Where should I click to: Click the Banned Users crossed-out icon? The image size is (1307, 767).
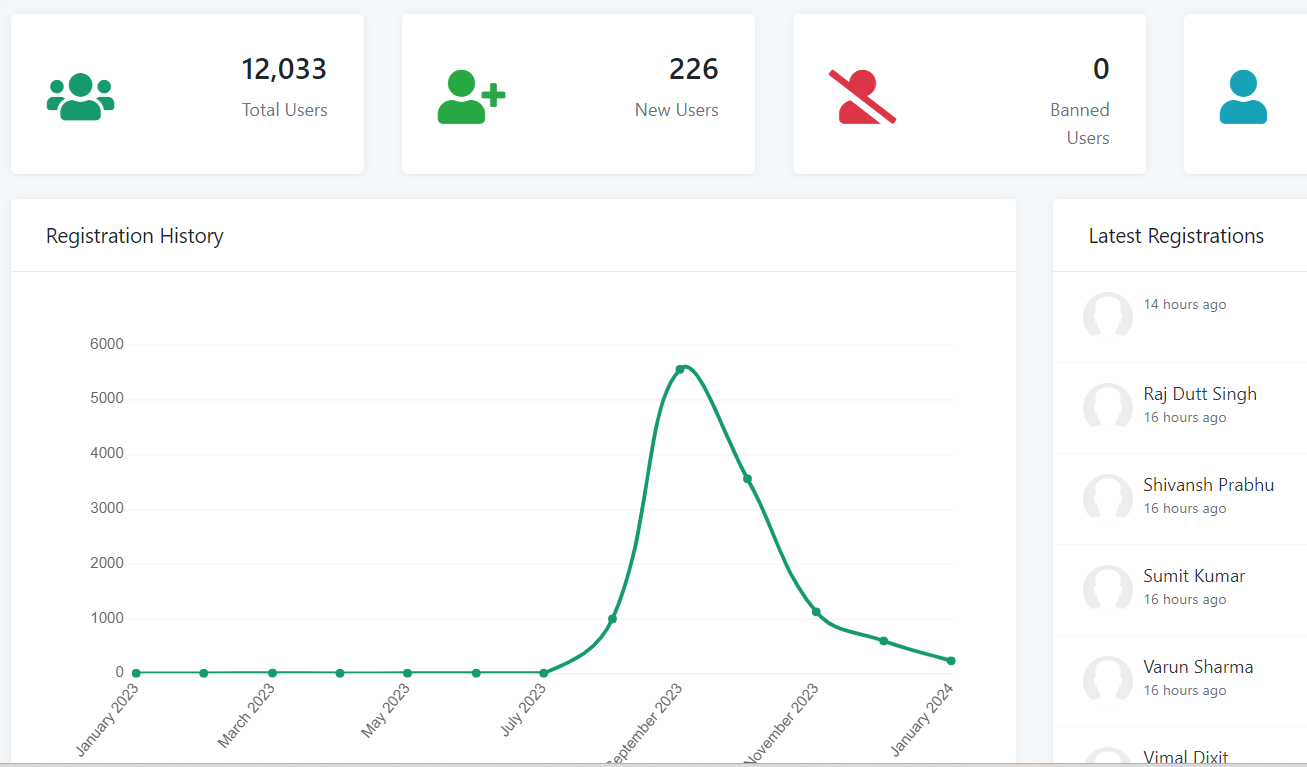click(x=862, y=97)
